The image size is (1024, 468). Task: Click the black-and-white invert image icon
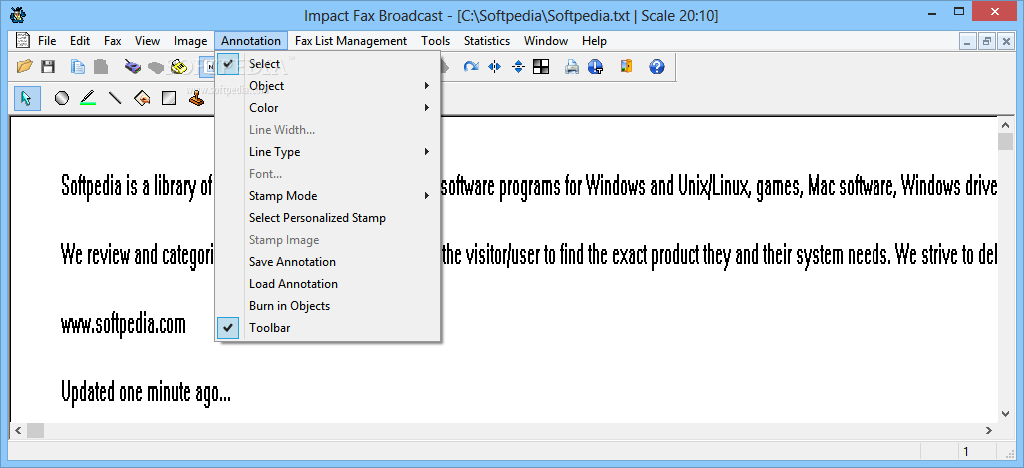click(x=541, y=66)
